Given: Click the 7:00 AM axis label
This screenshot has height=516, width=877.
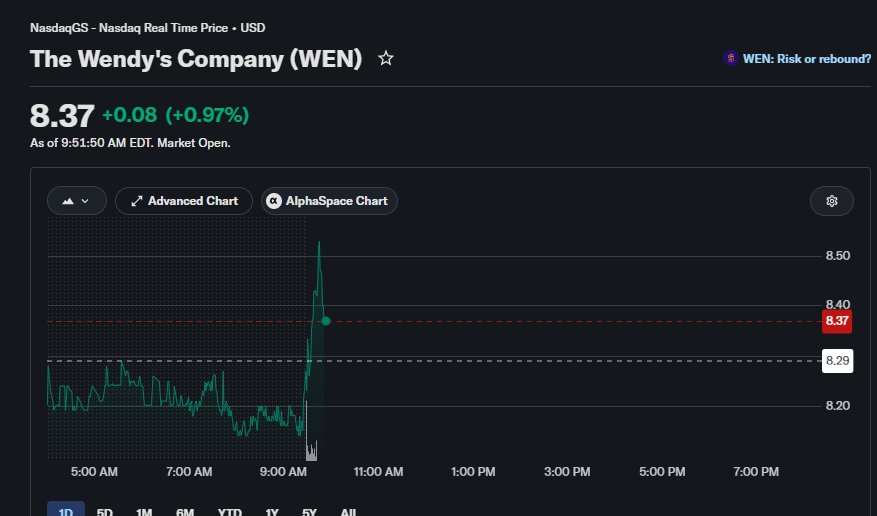Looking at the screenshot, I should 189,472.
